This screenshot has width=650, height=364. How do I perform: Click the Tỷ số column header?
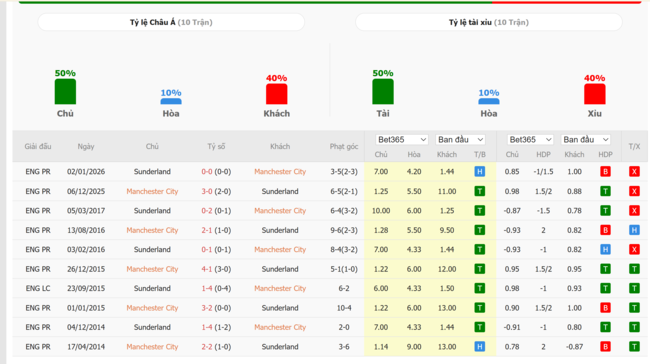(216, 146)
